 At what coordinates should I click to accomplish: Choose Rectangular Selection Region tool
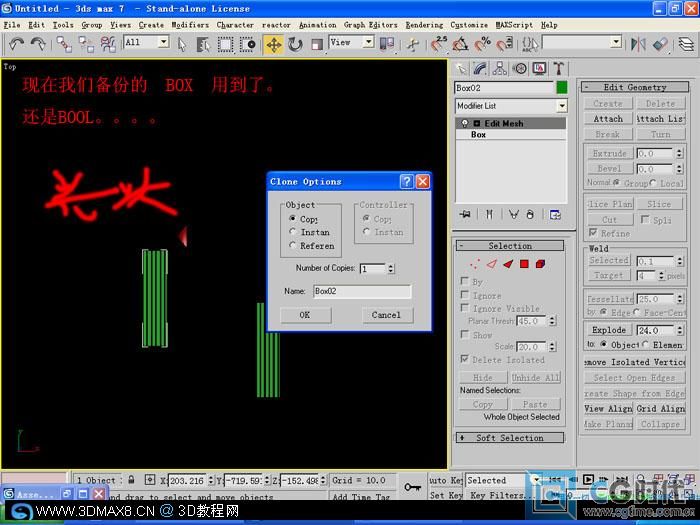click(x=225, y=44)
